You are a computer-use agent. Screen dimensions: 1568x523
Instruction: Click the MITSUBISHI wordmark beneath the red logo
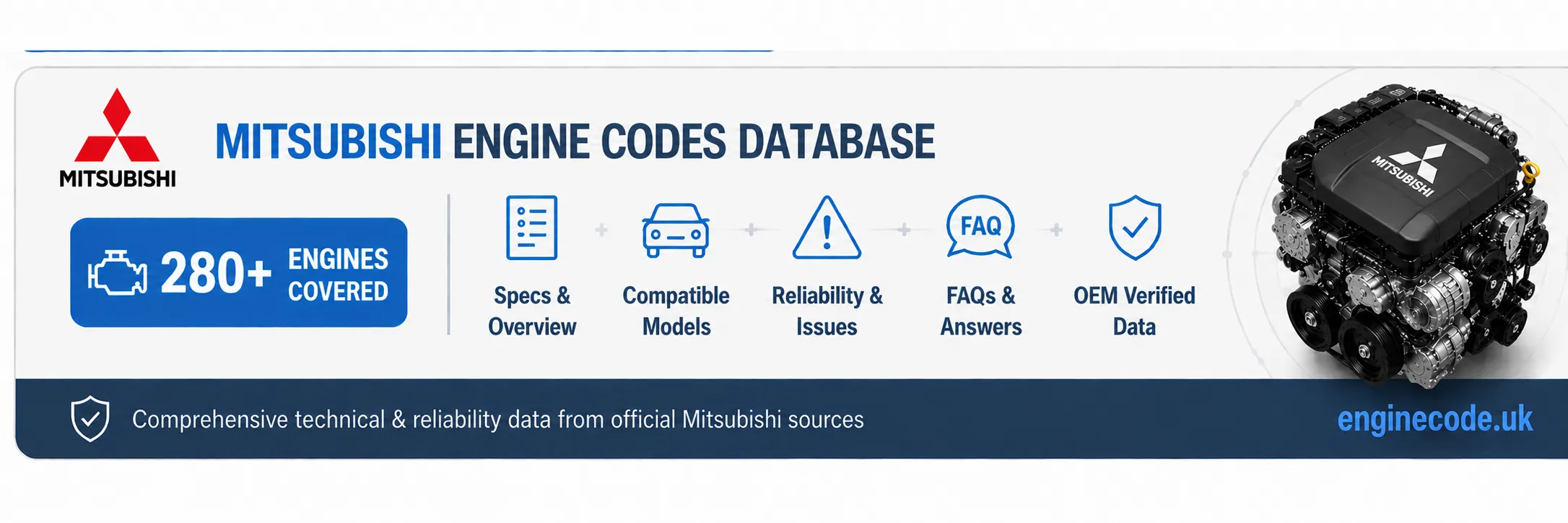point(117,178)
